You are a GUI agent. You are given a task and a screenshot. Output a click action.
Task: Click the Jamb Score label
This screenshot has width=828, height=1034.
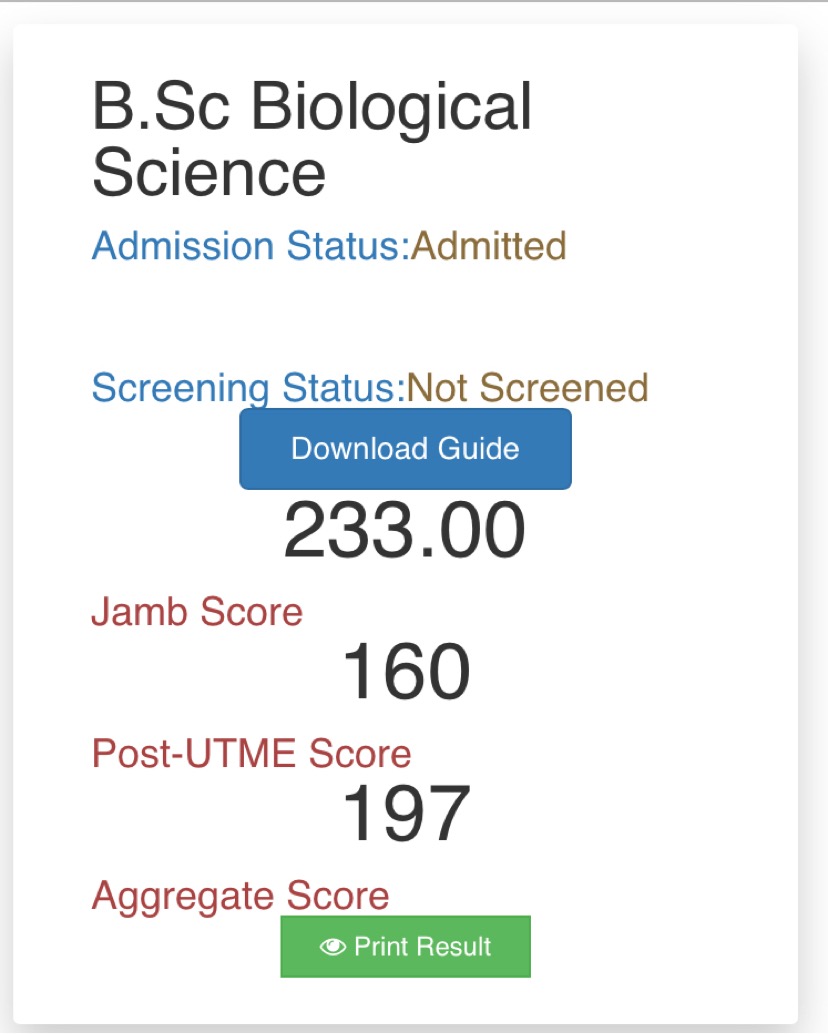pos(197,611)
